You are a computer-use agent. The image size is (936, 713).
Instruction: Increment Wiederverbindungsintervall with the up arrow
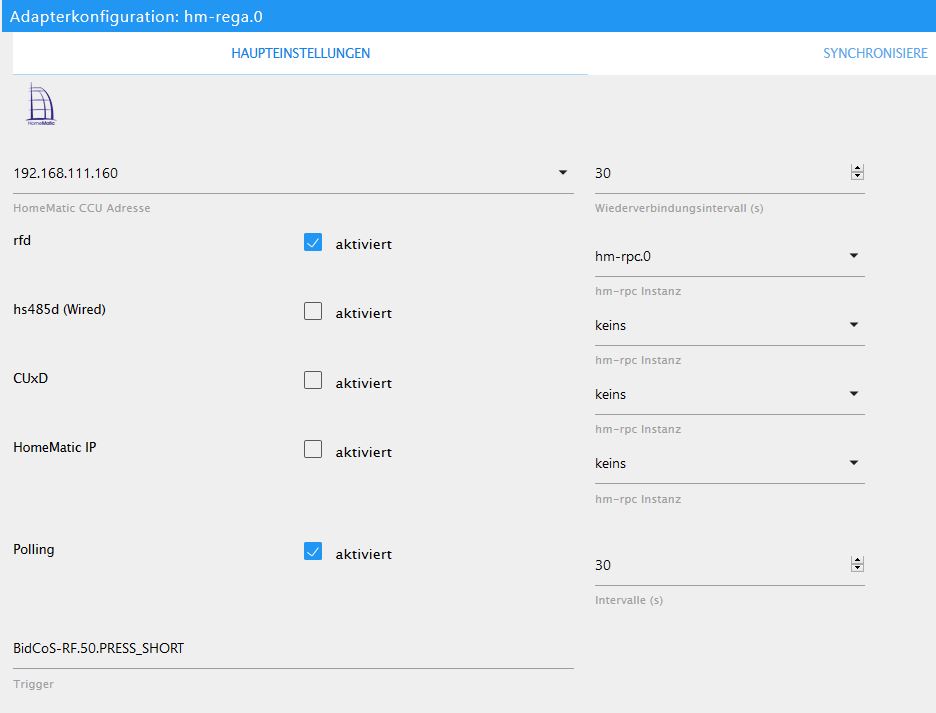(x=857, y=167)
